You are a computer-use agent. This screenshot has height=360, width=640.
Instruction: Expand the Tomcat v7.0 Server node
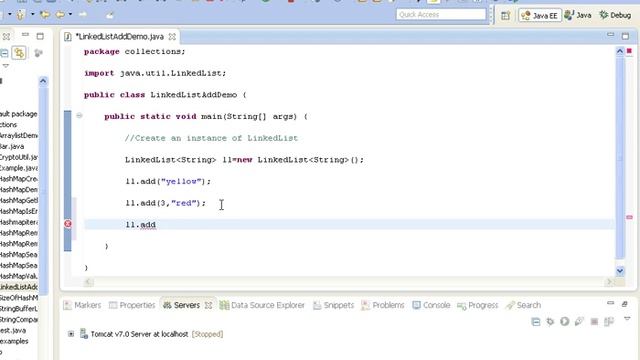click(x=71, y=334)
